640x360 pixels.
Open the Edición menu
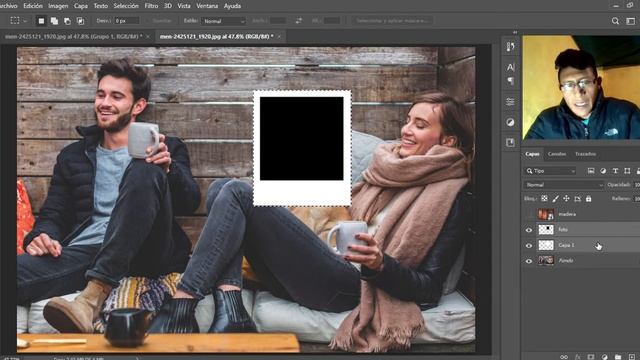pos(33,6)
